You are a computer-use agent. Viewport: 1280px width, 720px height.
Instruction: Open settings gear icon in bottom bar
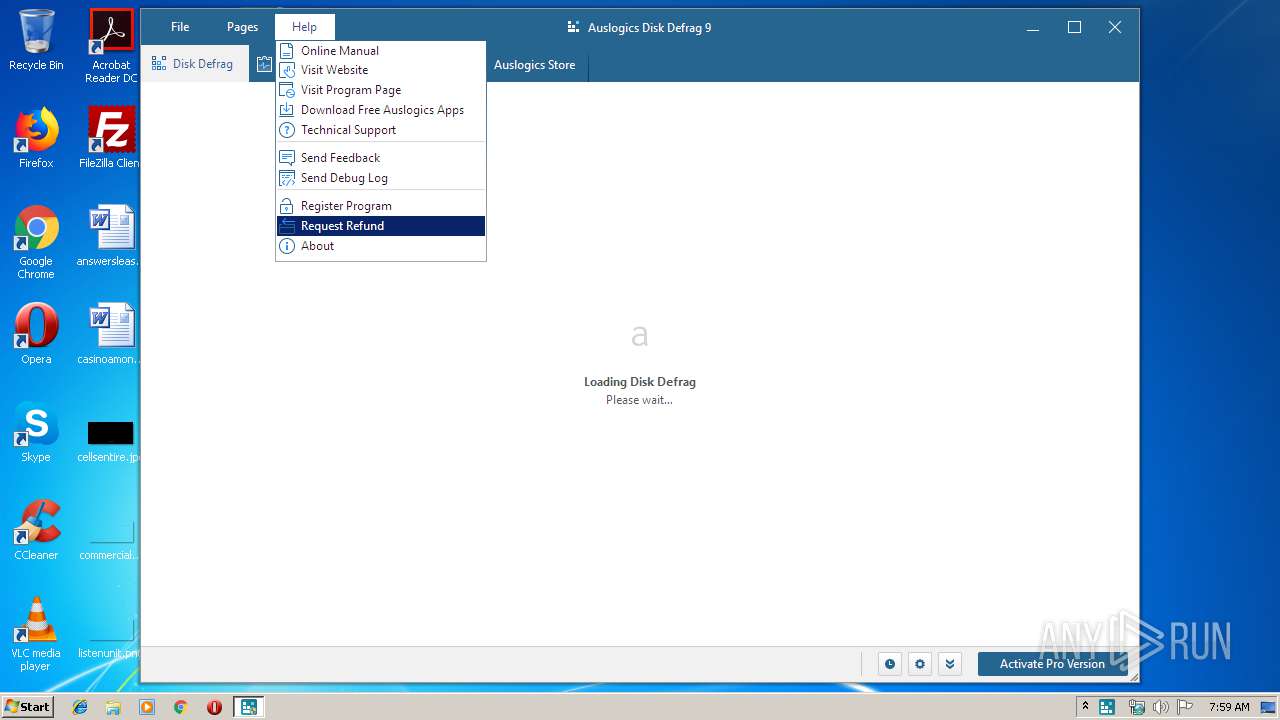tap(920, 664)
